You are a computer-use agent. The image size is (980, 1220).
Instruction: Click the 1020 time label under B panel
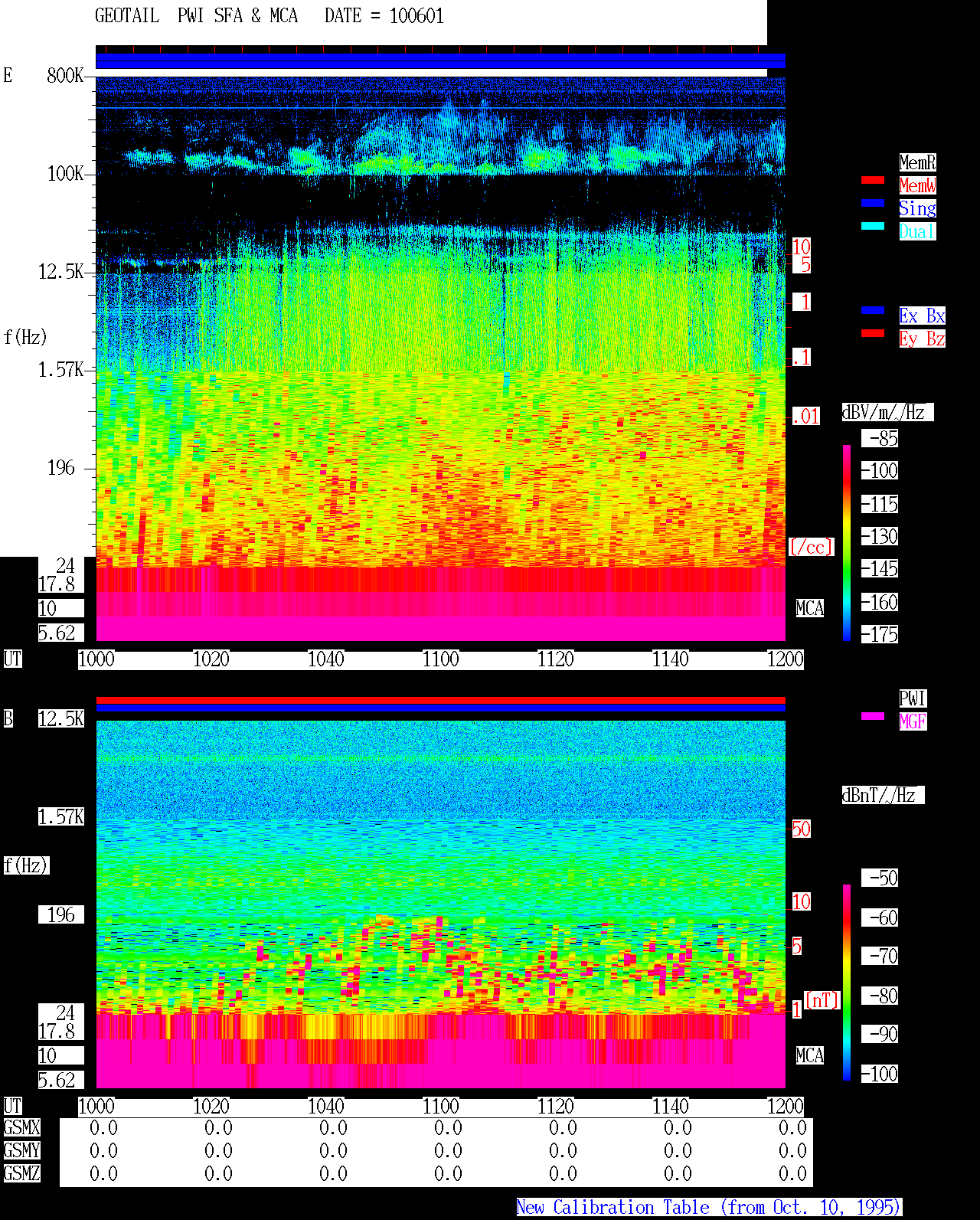pos(211,1106)
